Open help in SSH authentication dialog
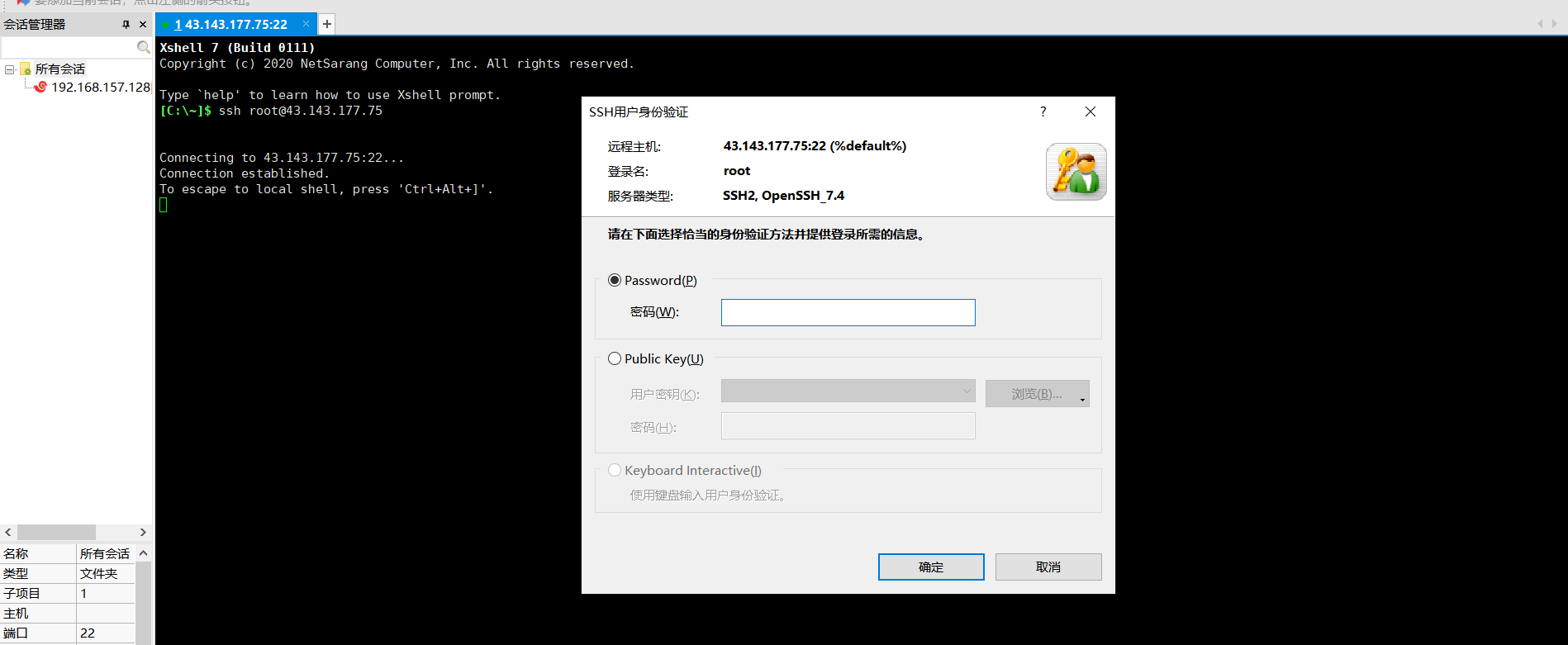The height and width of the screenshot is (645, 1568). pyautogui.click(x=1043, y=111)
